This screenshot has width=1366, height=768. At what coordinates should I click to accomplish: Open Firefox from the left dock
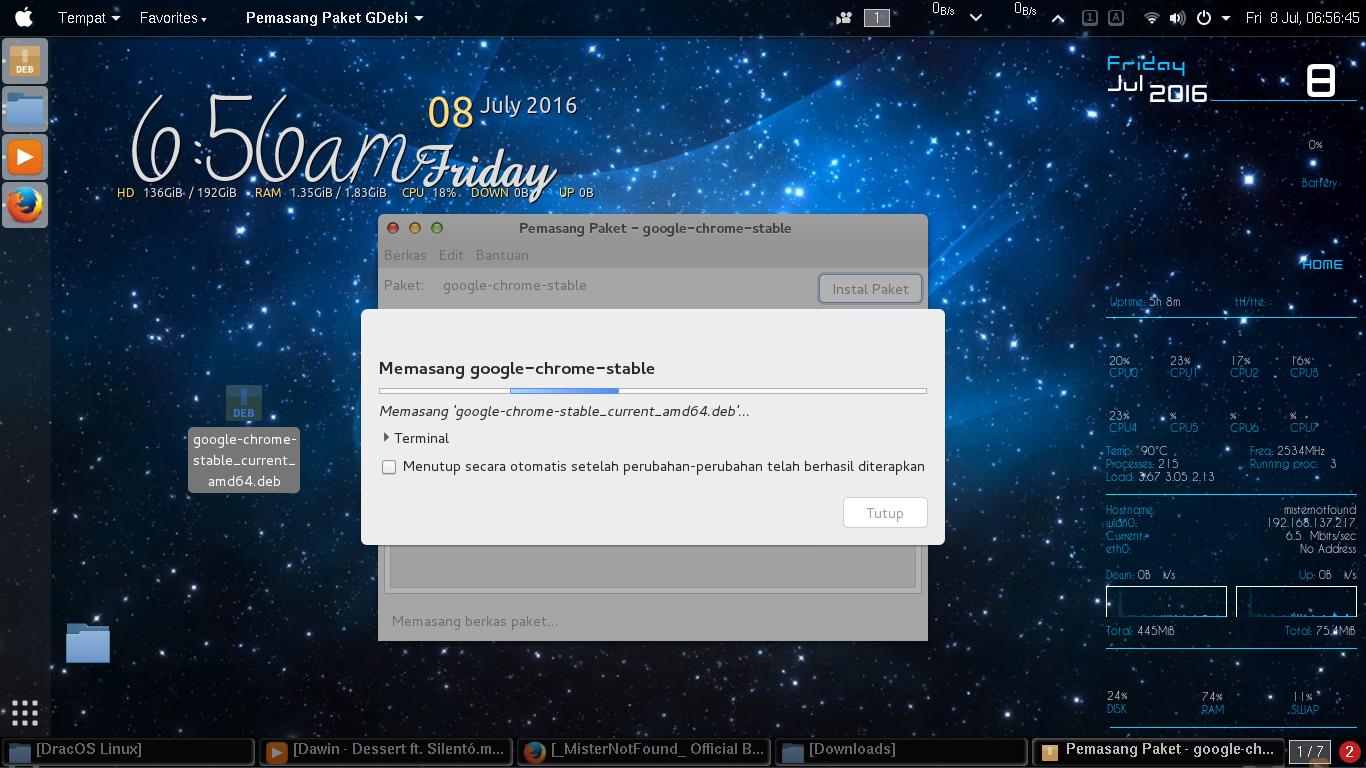point(24,206)
